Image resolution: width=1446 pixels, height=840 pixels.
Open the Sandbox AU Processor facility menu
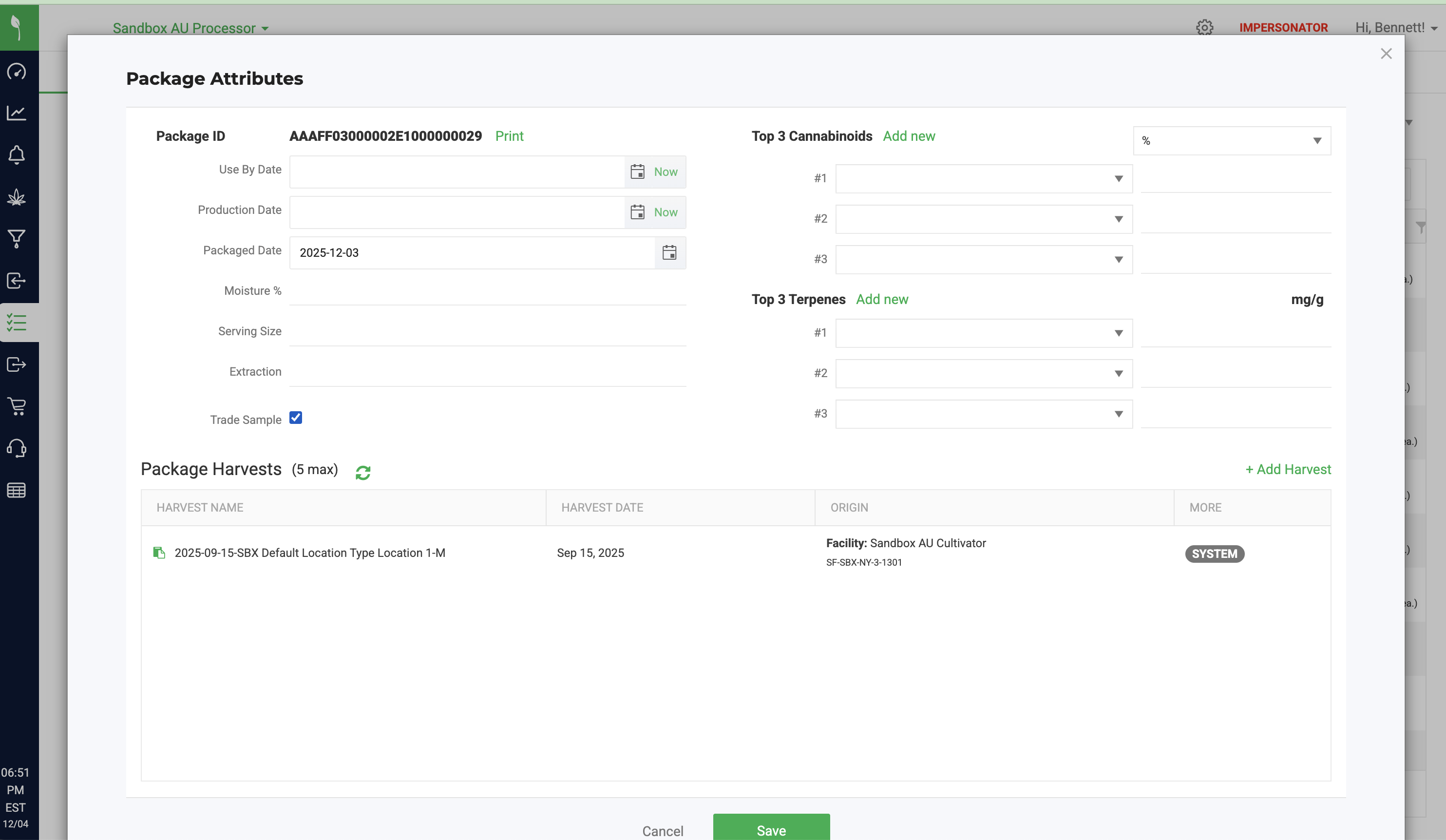(x=190, y=28)
